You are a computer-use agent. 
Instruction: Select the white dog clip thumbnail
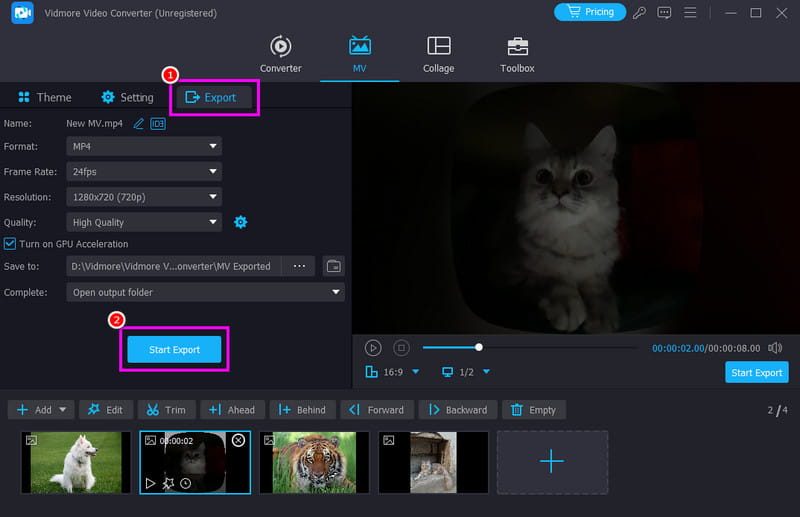[76, 462]
